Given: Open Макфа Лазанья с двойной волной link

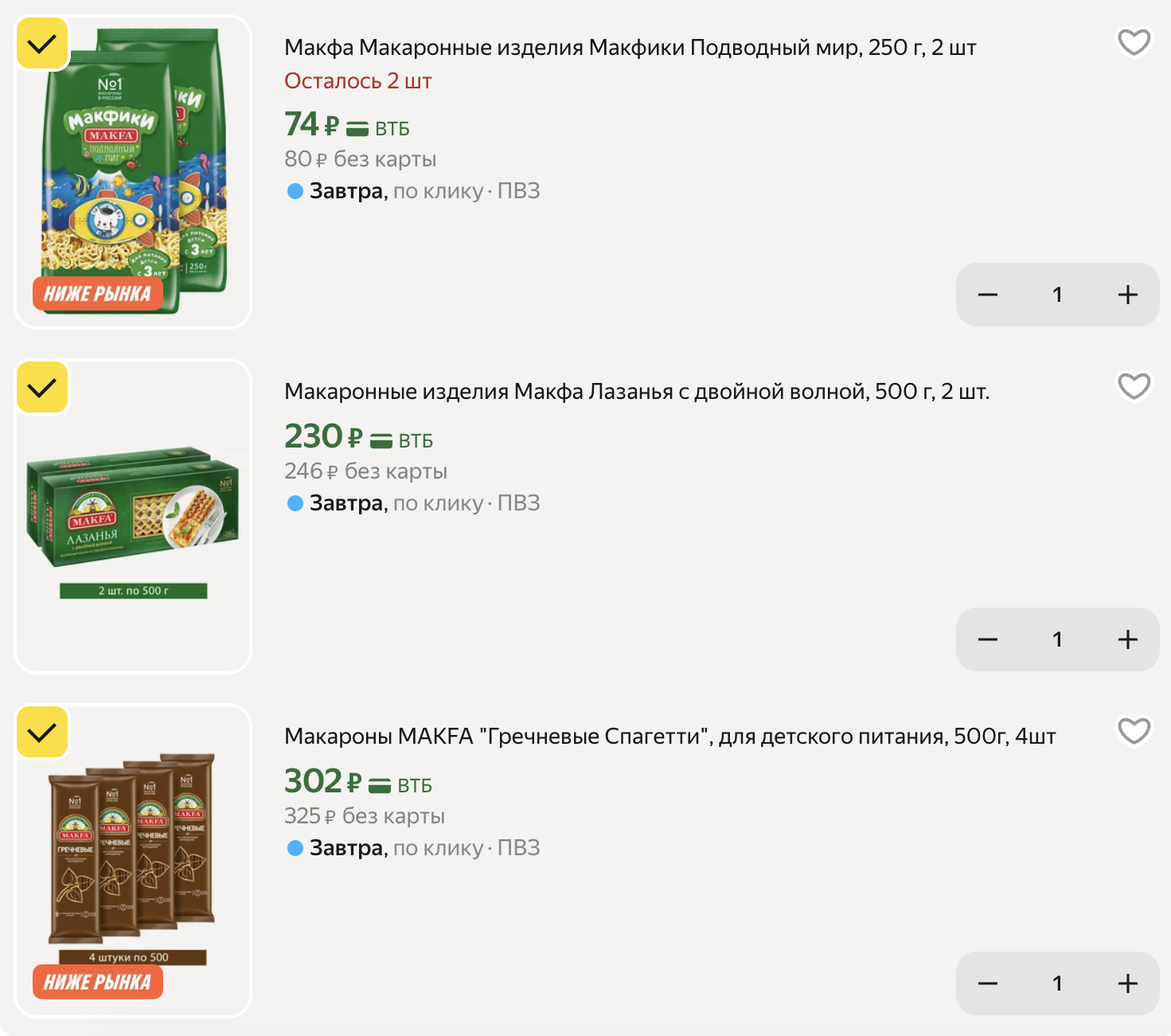Looking at the screenshot, I should click(x=637, y=392).
